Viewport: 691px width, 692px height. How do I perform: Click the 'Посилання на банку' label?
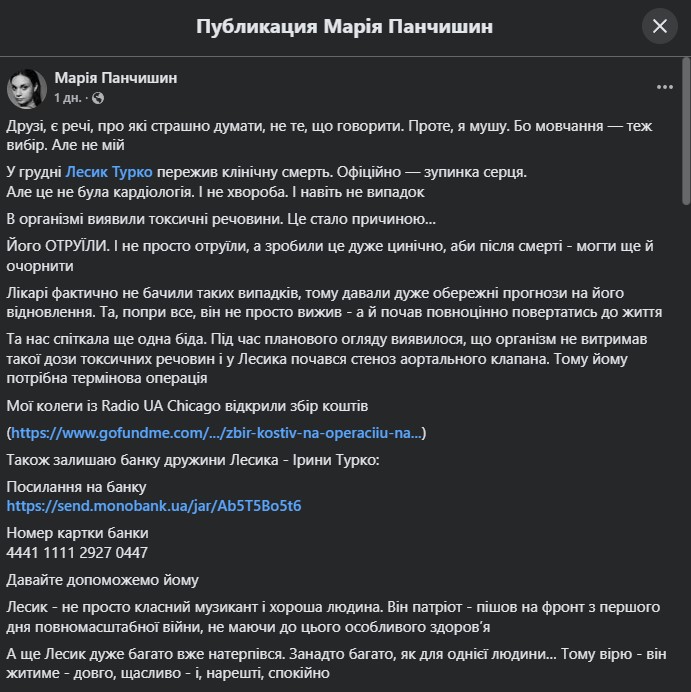(76, 487)
